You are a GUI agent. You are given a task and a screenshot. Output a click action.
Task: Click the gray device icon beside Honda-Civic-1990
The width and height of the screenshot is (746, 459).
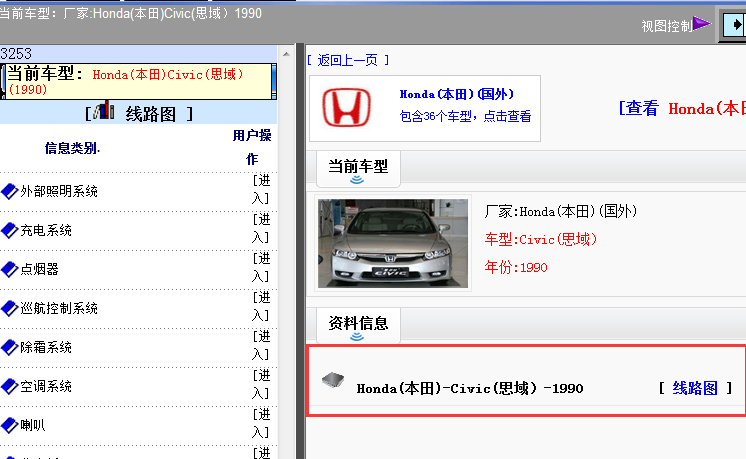(x=333, y=380)
